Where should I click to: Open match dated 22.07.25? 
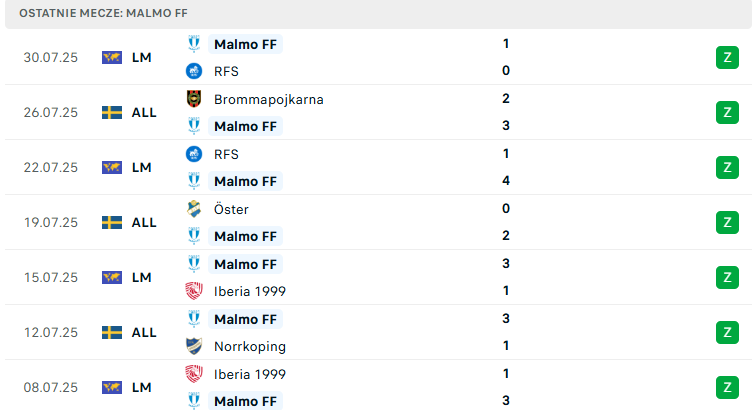[378, 167]
